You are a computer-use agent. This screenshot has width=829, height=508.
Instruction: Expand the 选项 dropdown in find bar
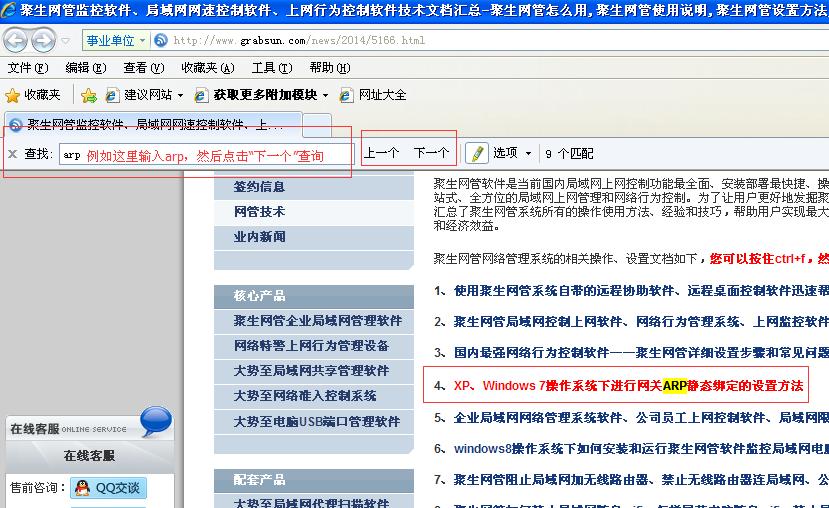coord(519,153)
